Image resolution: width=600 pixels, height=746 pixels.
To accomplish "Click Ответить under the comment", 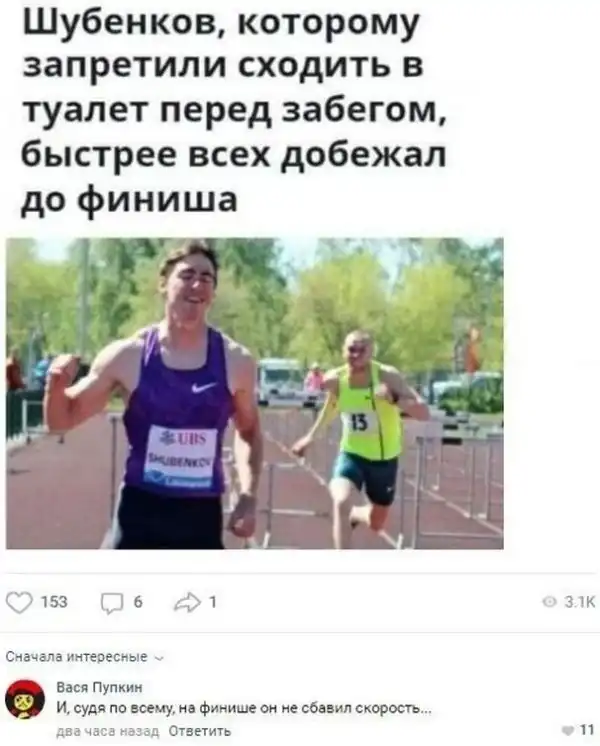I will [x=200, y=731].
